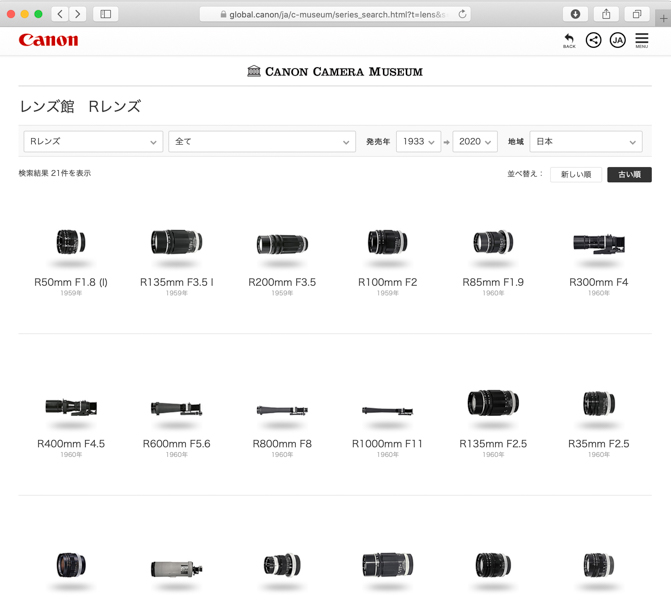This screenshot has height=600, width=671.
Task: Click the address bar URL field
Action: click(335, 14)
